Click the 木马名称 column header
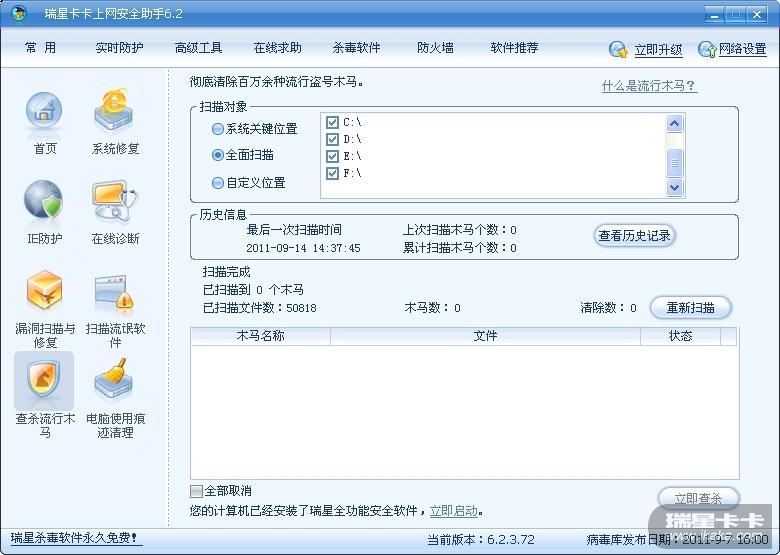The height and width of the screenshot is (555, 780). (x=261, y=336)
